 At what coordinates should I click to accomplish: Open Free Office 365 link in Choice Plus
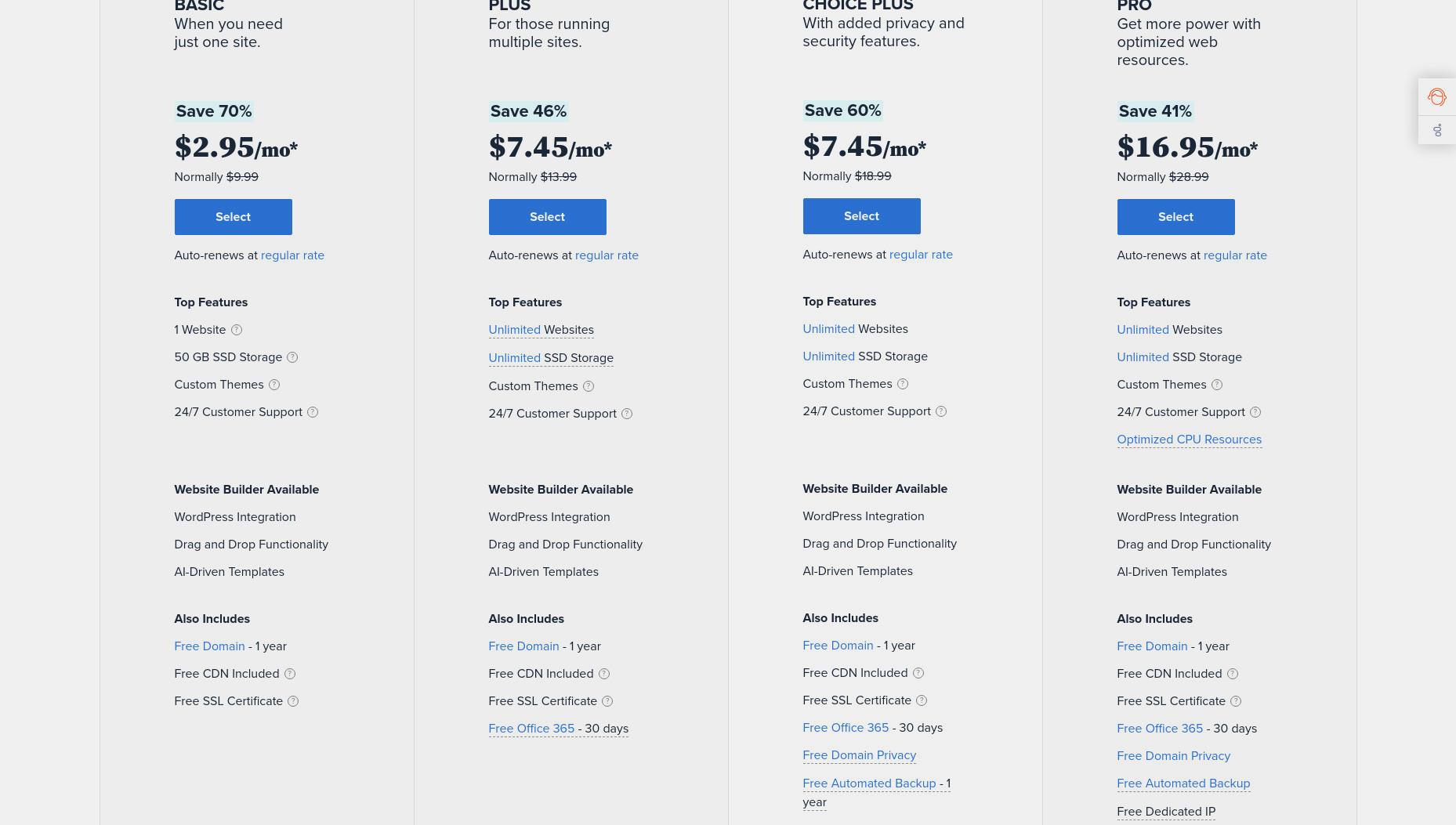pyautogui.click(x=846, y=728)
